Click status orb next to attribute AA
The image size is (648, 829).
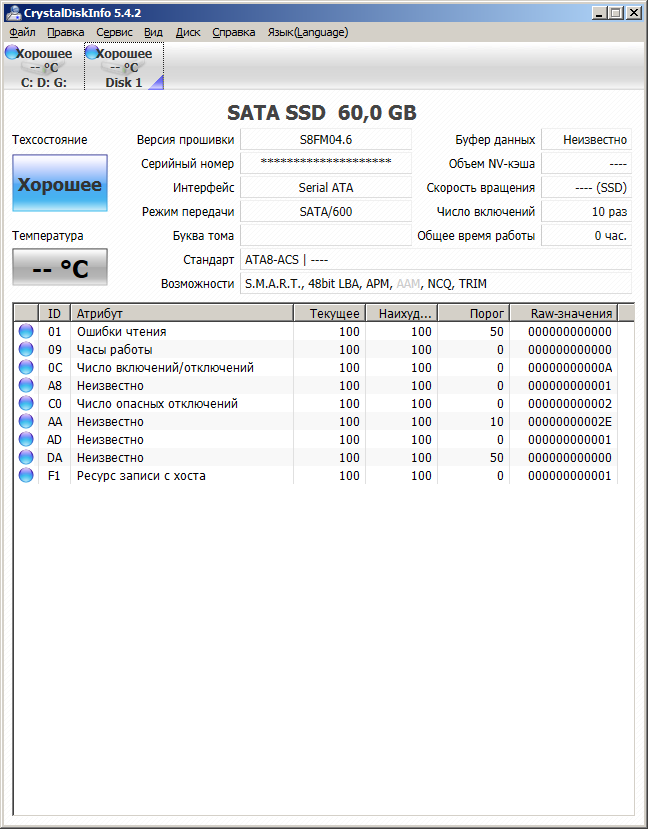coord(26,422)
